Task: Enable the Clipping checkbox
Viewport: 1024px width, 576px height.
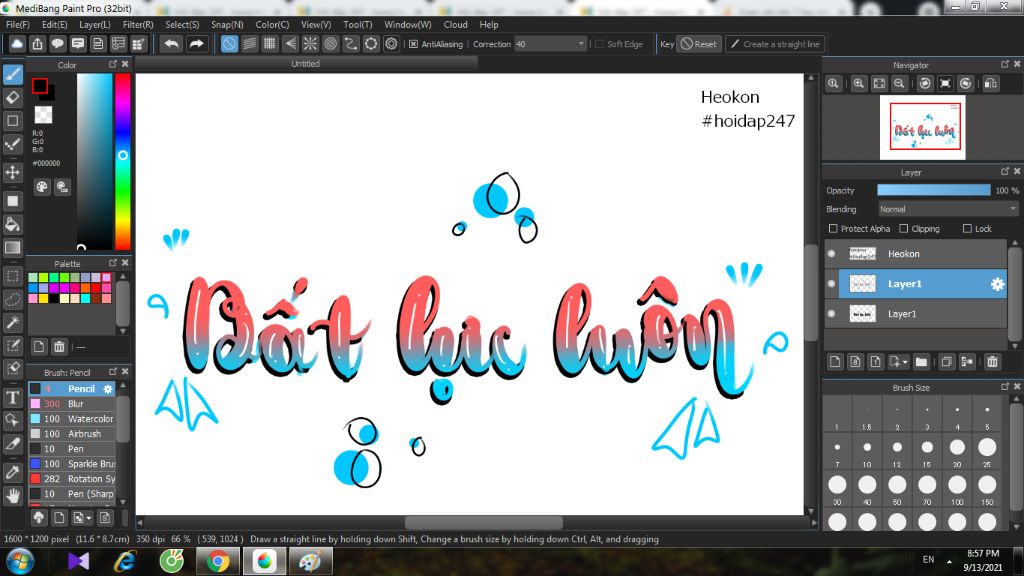Action: (904, 229)
